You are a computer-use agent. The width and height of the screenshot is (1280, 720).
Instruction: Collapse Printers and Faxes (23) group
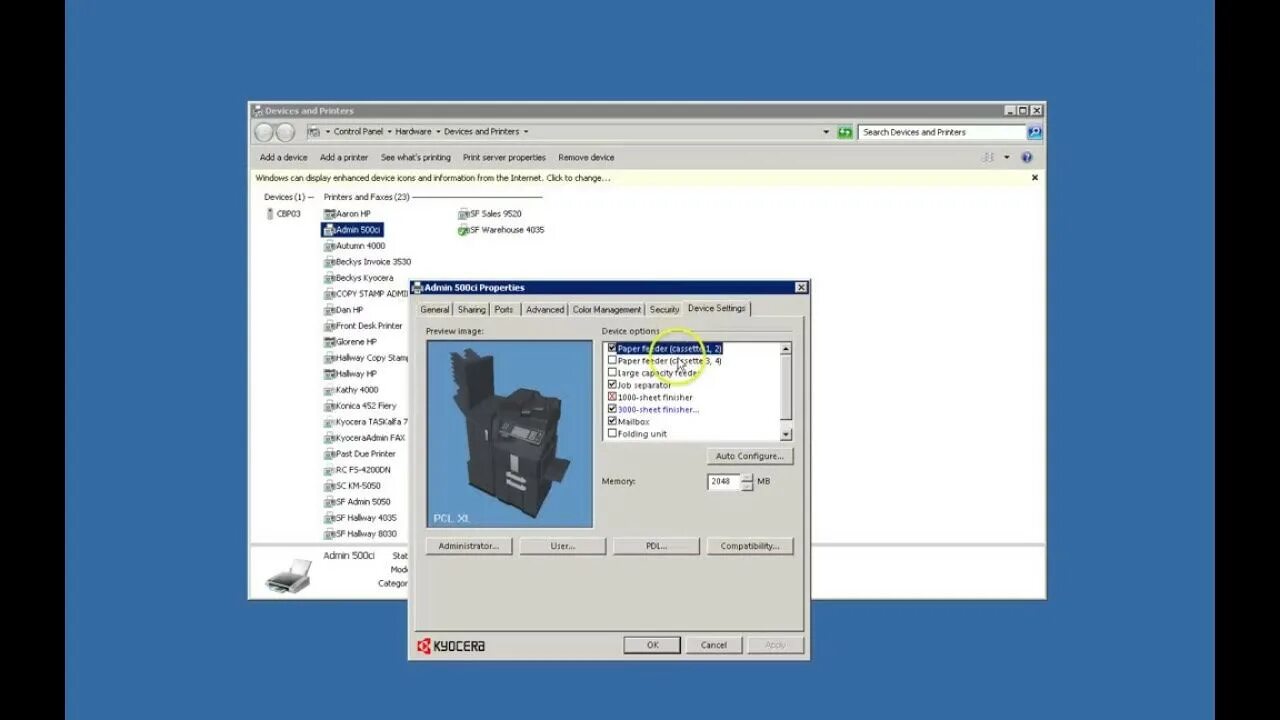[x=366, y=197]
